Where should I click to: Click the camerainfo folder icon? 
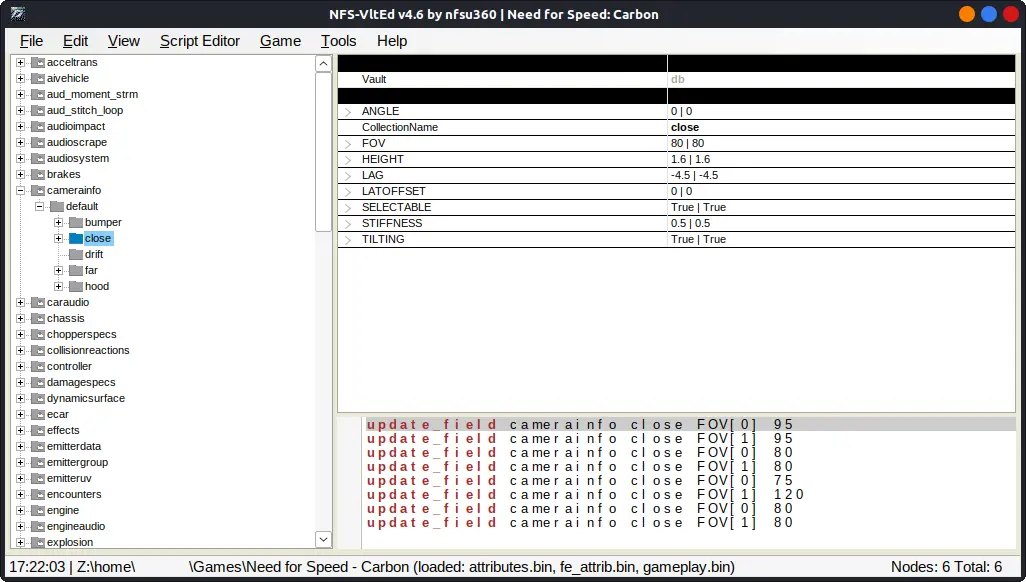coord(38,191)
